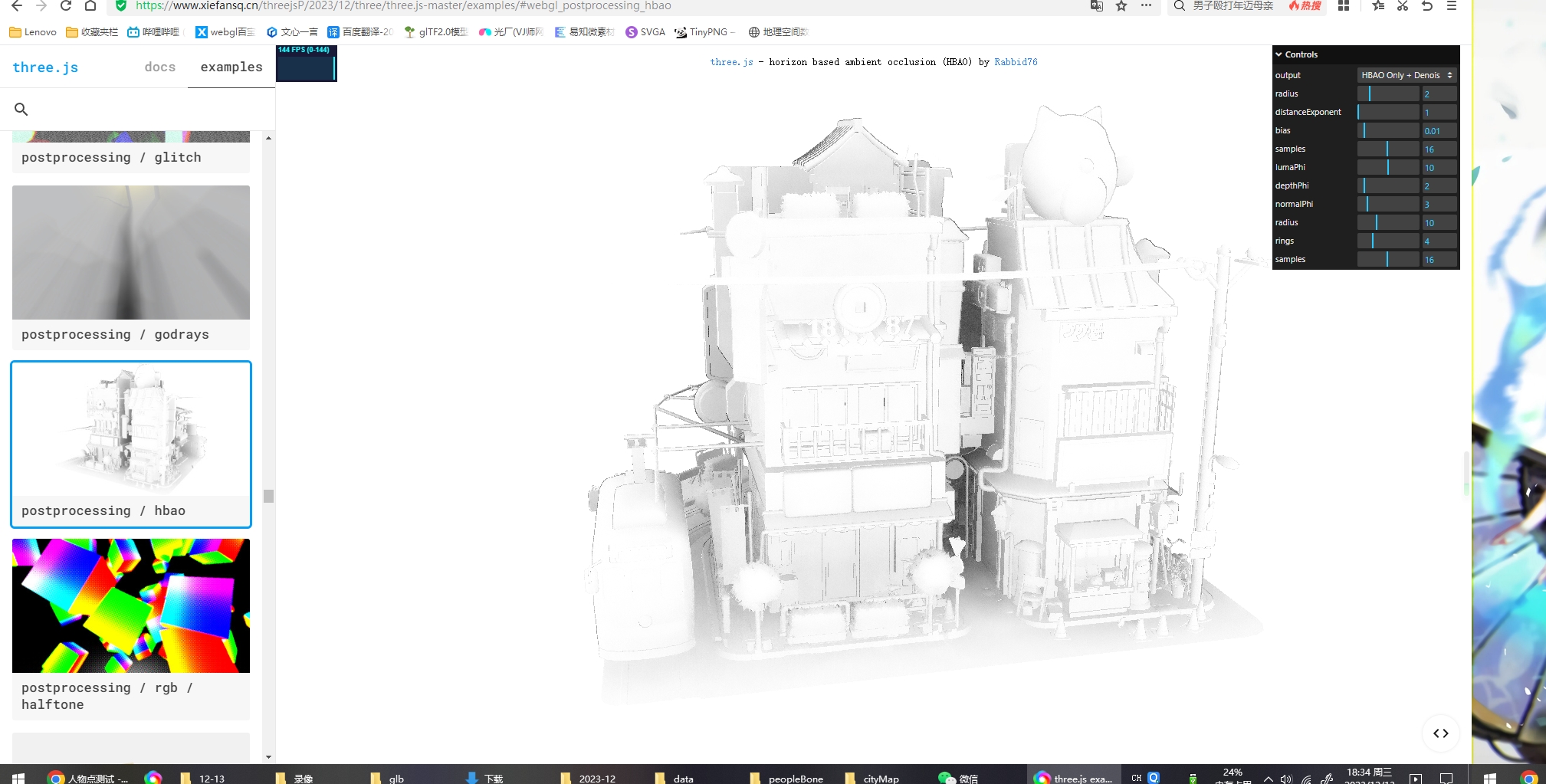Open the browser hamburger main menu
Image resolution: width=1546 pixels, height=784 pixels.
click(x=1452, y=6)
